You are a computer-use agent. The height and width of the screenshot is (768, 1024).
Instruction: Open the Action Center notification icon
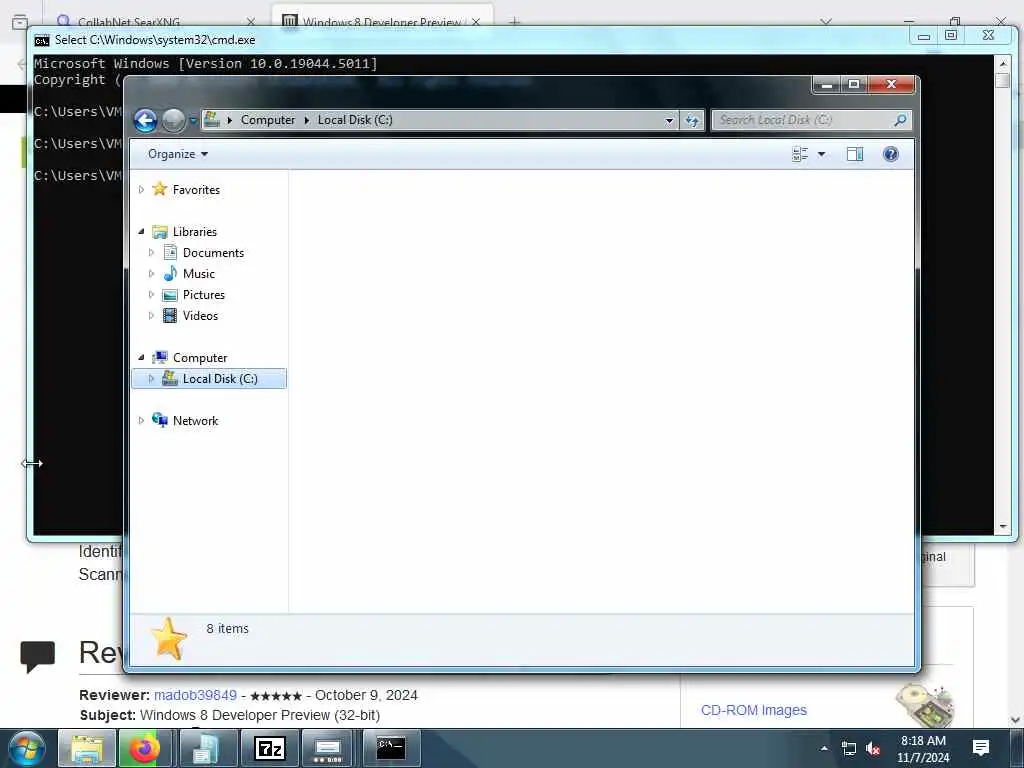point(980,748)
